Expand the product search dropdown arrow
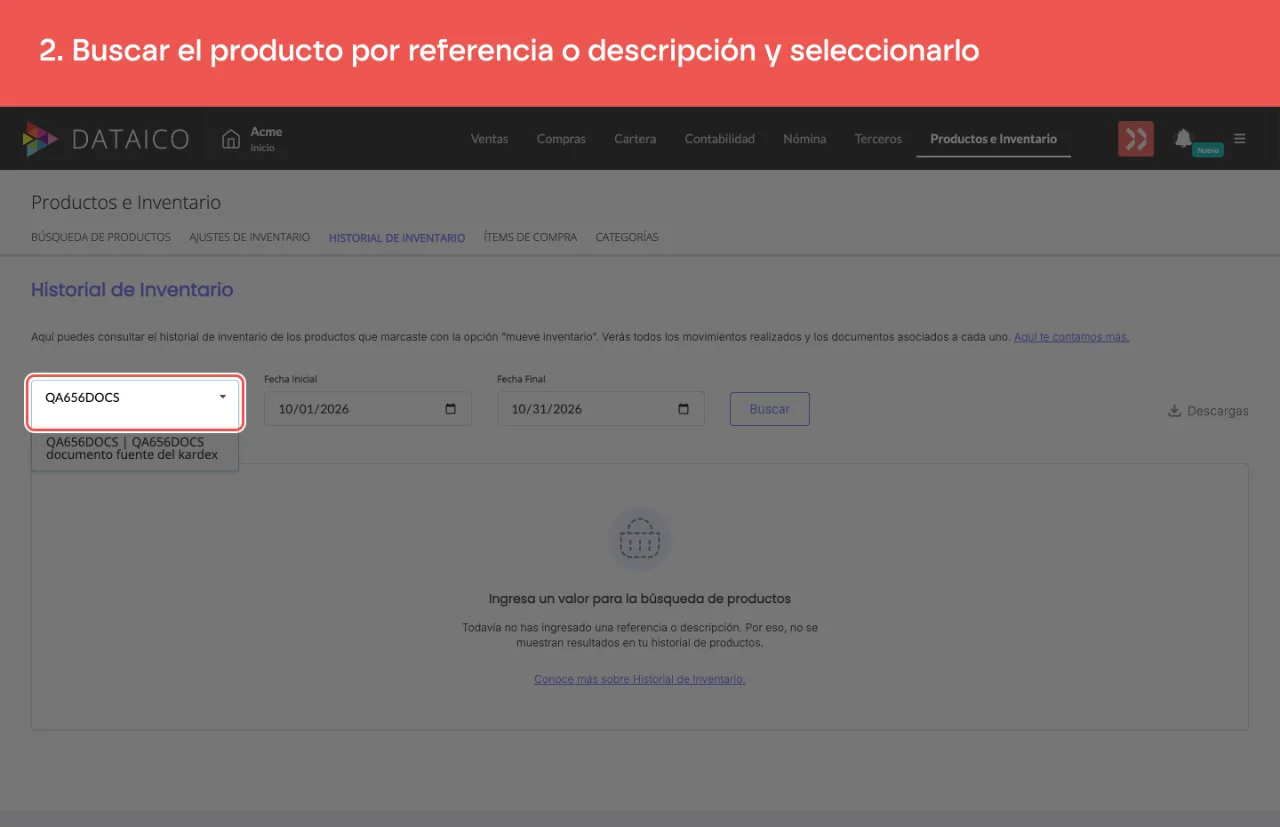Screen dimensions: 1280x827 (223, 397)
